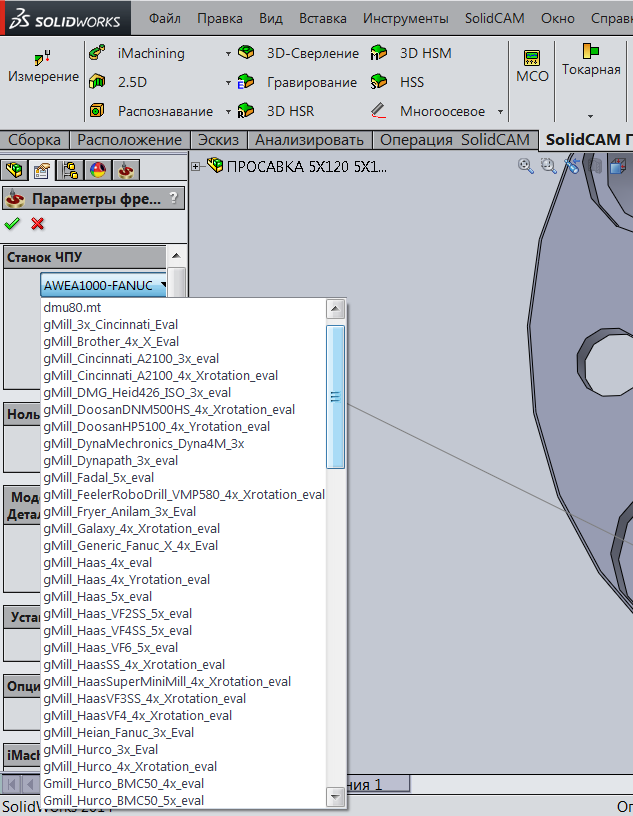Select gMill_Hurco_3x_Eval
The image size is (633, 816).
tap(183, 749)
